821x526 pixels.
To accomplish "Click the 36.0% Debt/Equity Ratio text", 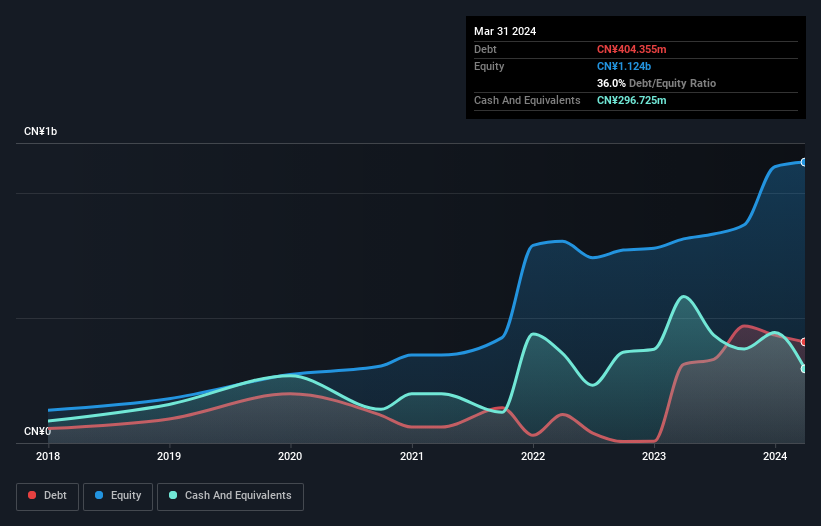I will coord(656,83).
